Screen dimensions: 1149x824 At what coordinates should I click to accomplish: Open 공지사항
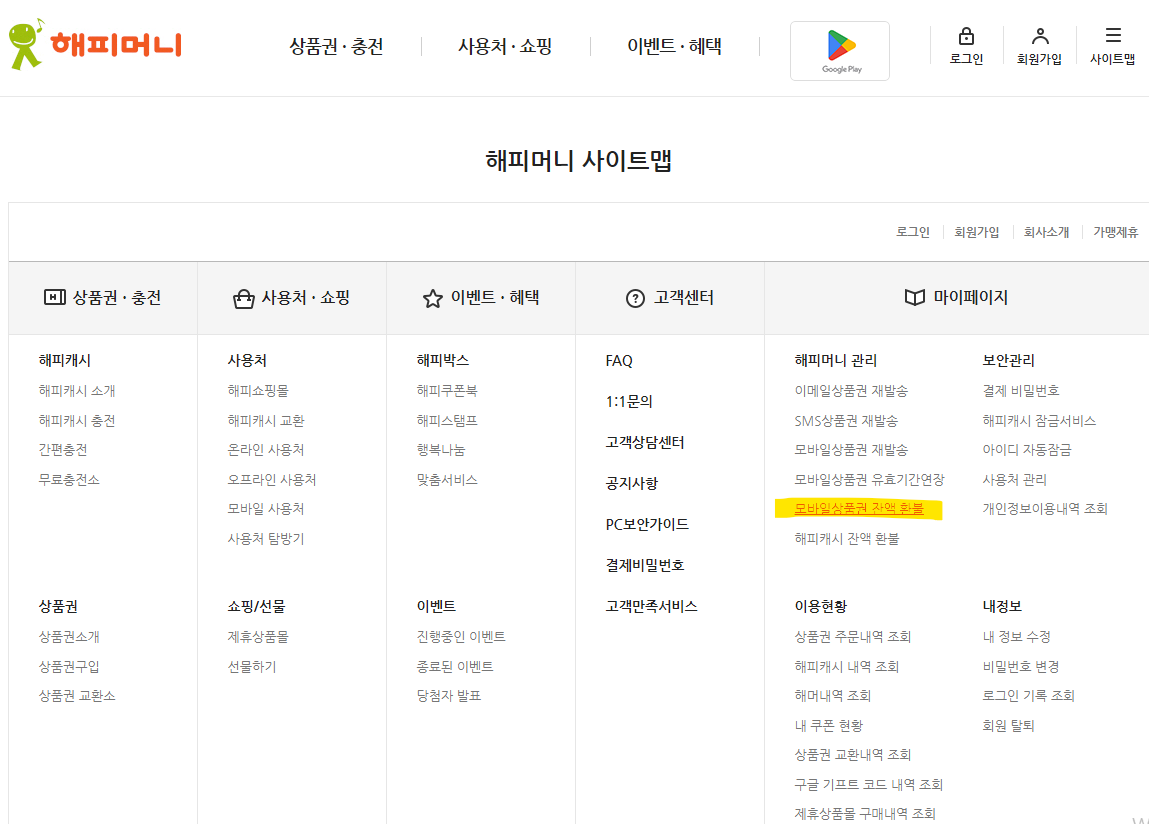click(x=632, y=483)
